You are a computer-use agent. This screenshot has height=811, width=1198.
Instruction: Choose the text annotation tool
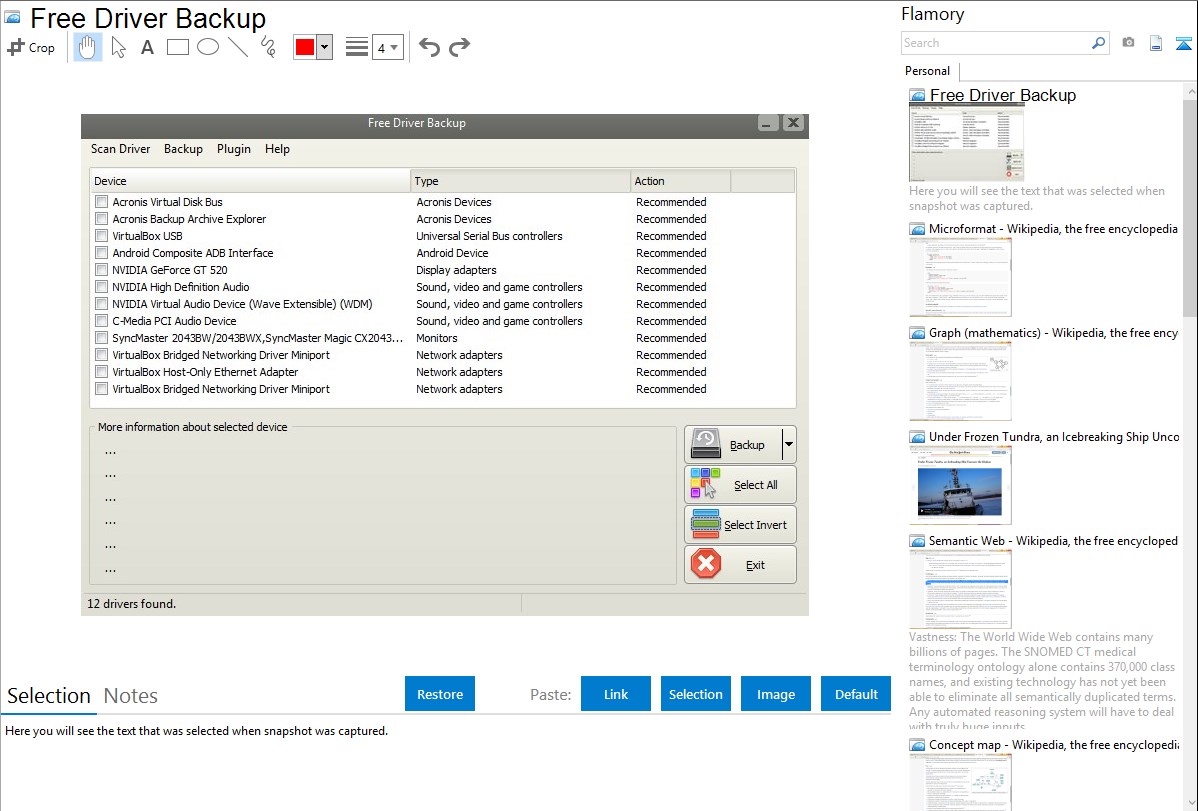(x=147, y=47)
